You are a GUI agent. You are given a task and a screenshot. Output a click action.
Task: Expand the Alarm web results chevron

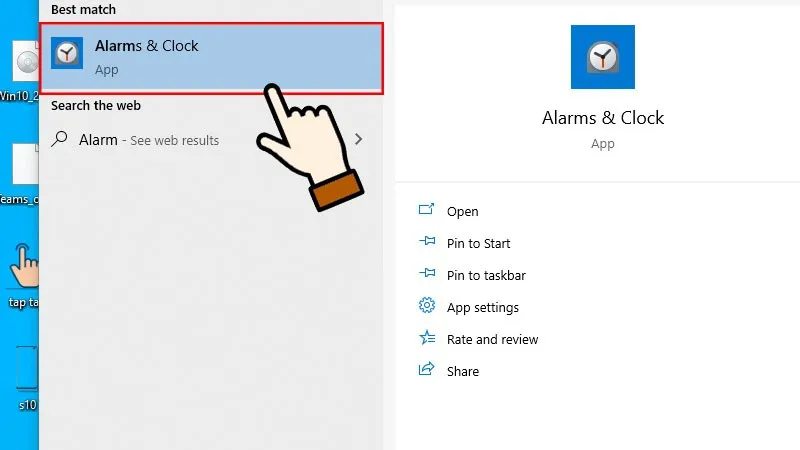click(358, 139)
